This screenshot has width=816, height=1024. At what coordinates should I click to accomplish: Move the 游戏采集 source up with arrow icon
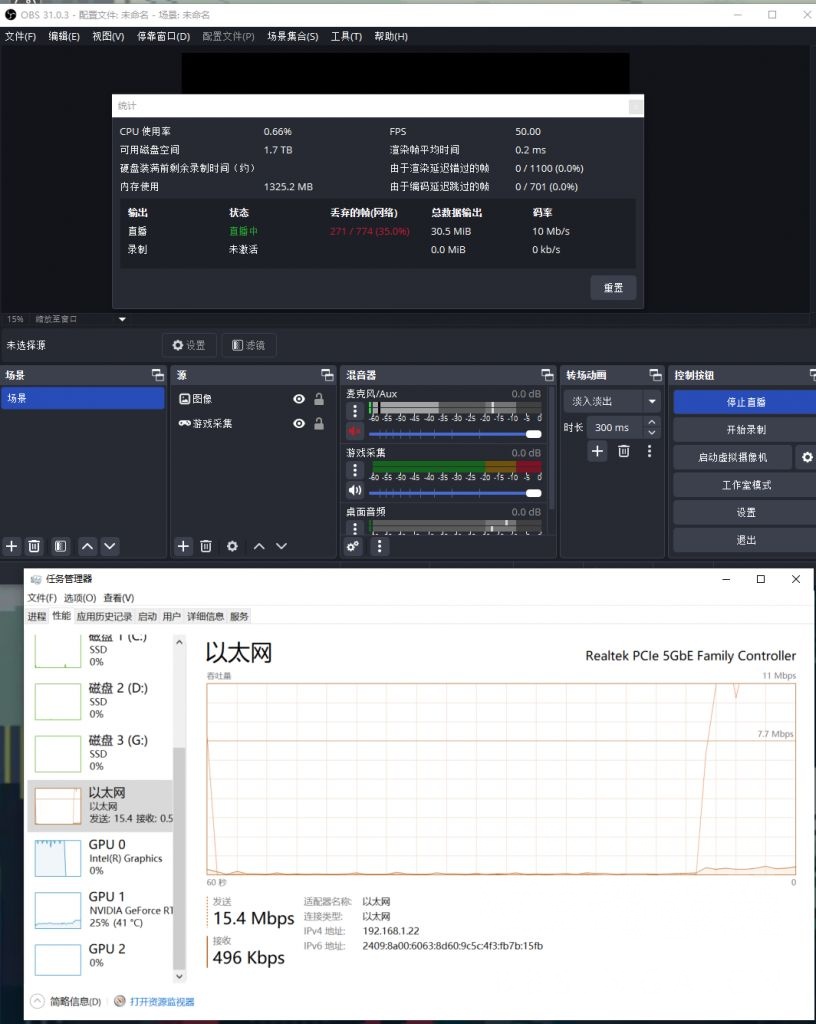pyautogui.click(x=257, y=546)
